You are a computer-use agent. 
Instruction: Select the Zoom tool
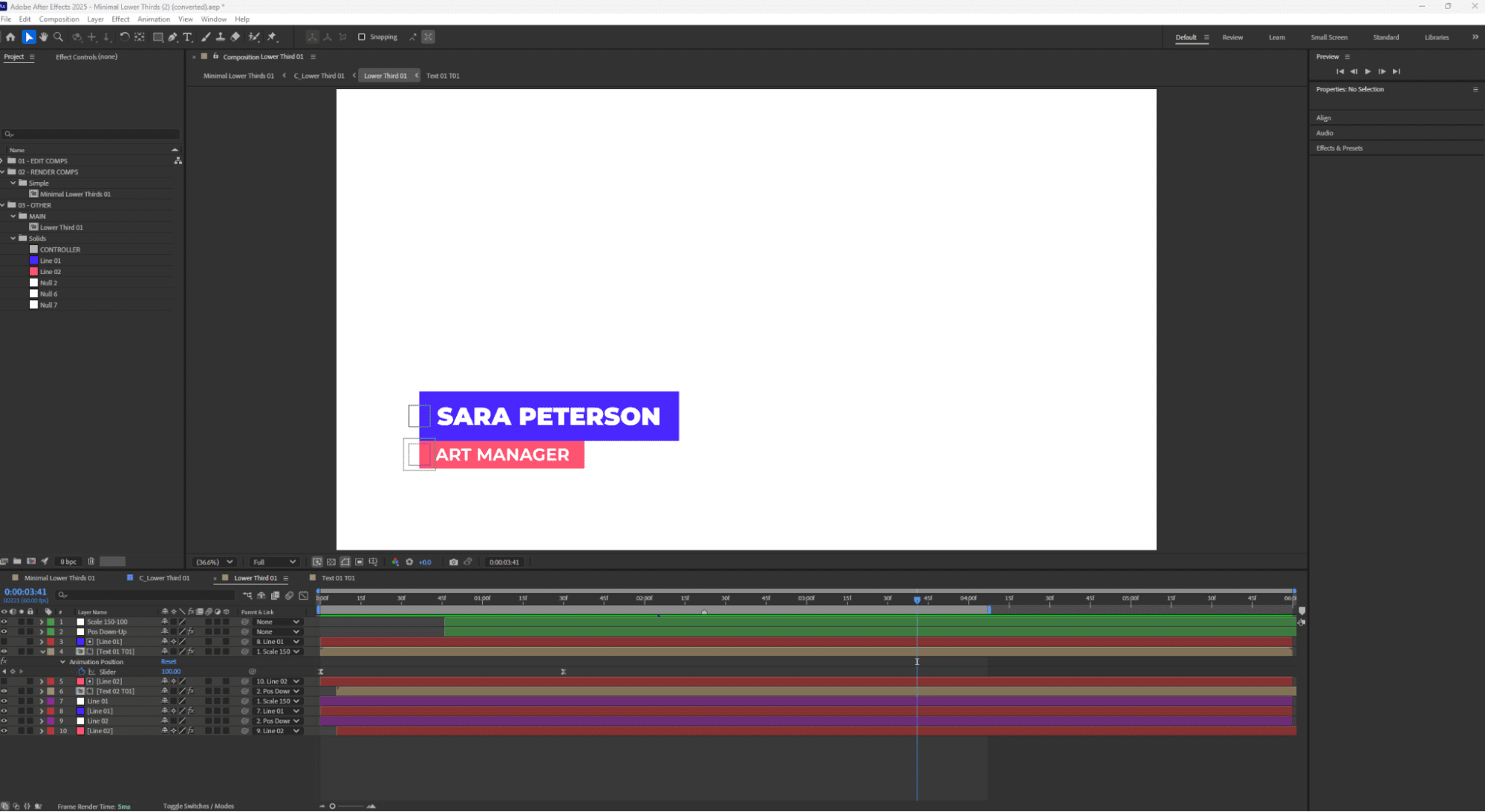tap(59, 36)
